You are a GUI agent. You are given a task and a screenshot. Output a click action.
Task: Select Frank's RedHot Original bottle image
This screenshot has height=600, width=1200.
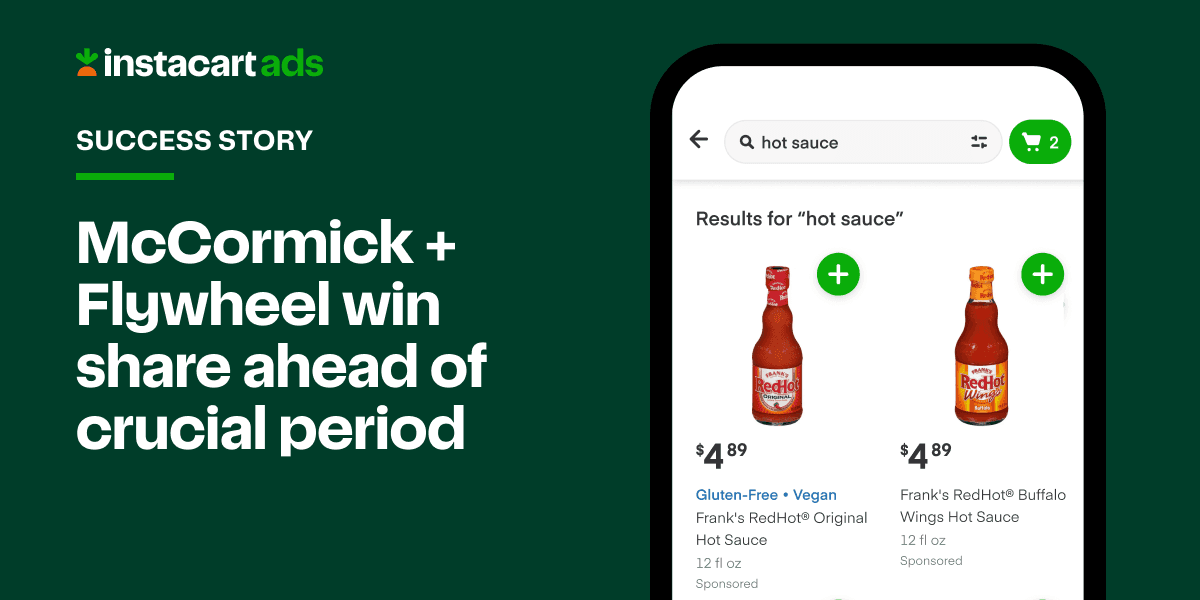tap(779, 345)
